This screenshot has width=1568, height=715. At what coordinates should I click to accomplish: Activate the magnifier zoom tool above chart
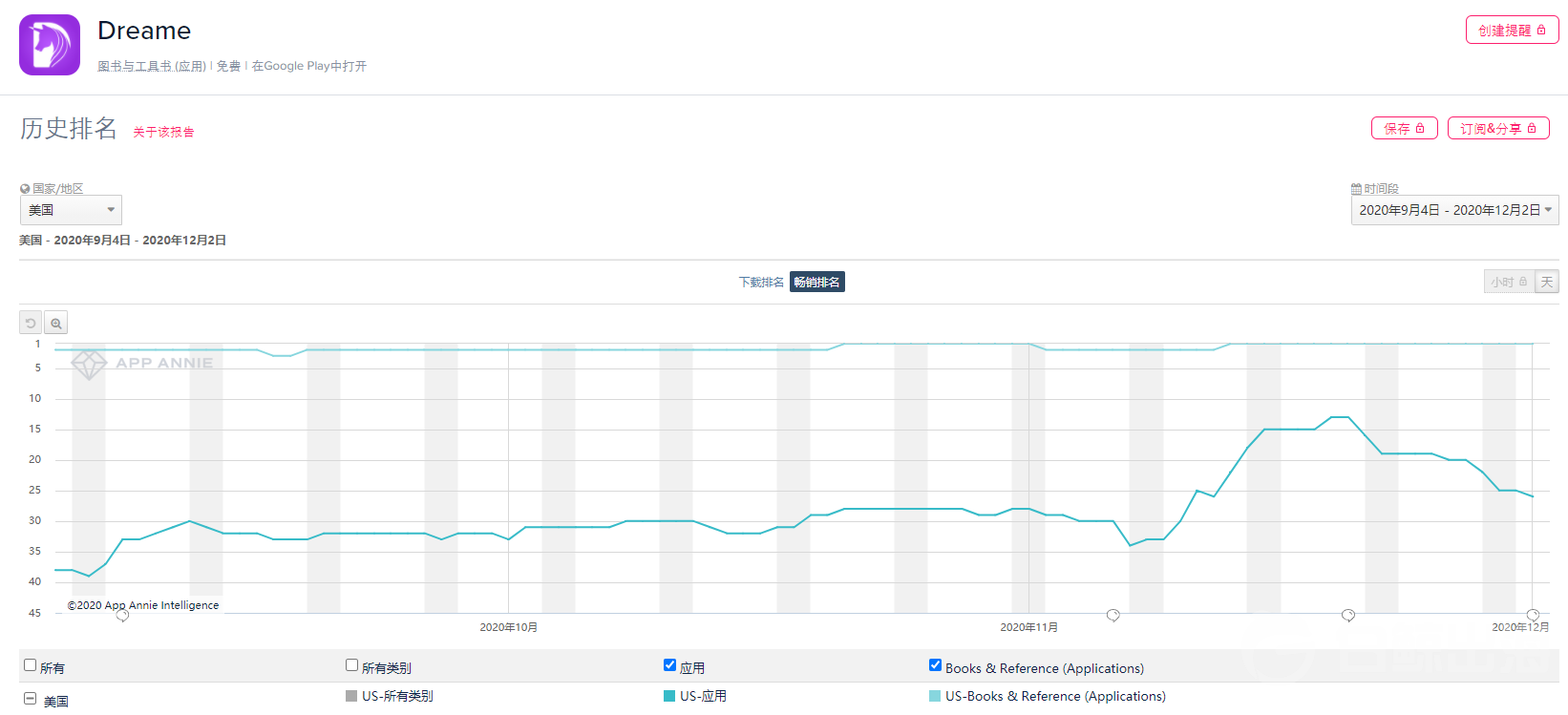pyautogui.click(x=56, y=323)
